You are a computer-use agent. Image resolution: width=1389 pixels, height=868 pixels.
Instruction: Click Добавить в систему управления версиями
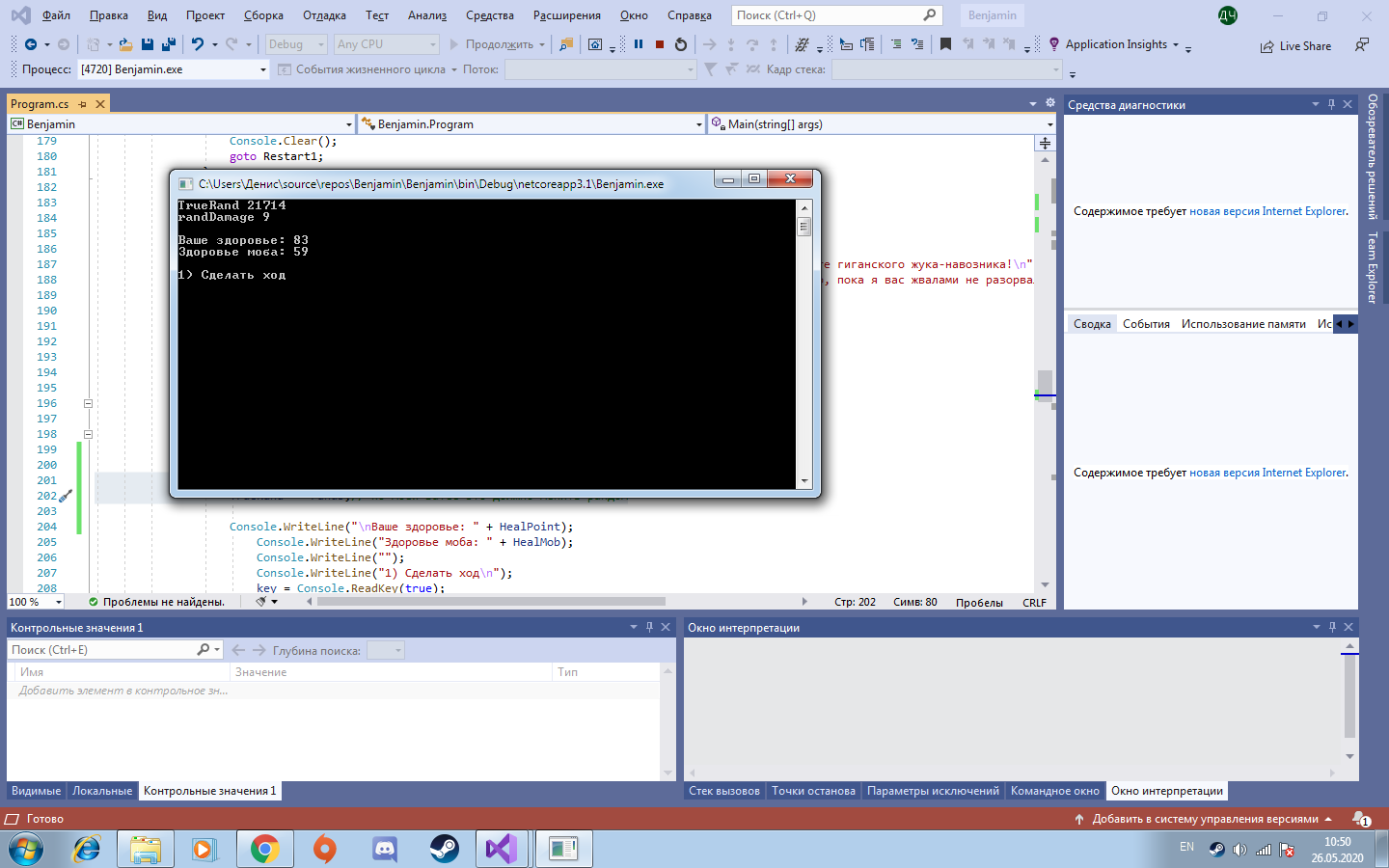1204,819
